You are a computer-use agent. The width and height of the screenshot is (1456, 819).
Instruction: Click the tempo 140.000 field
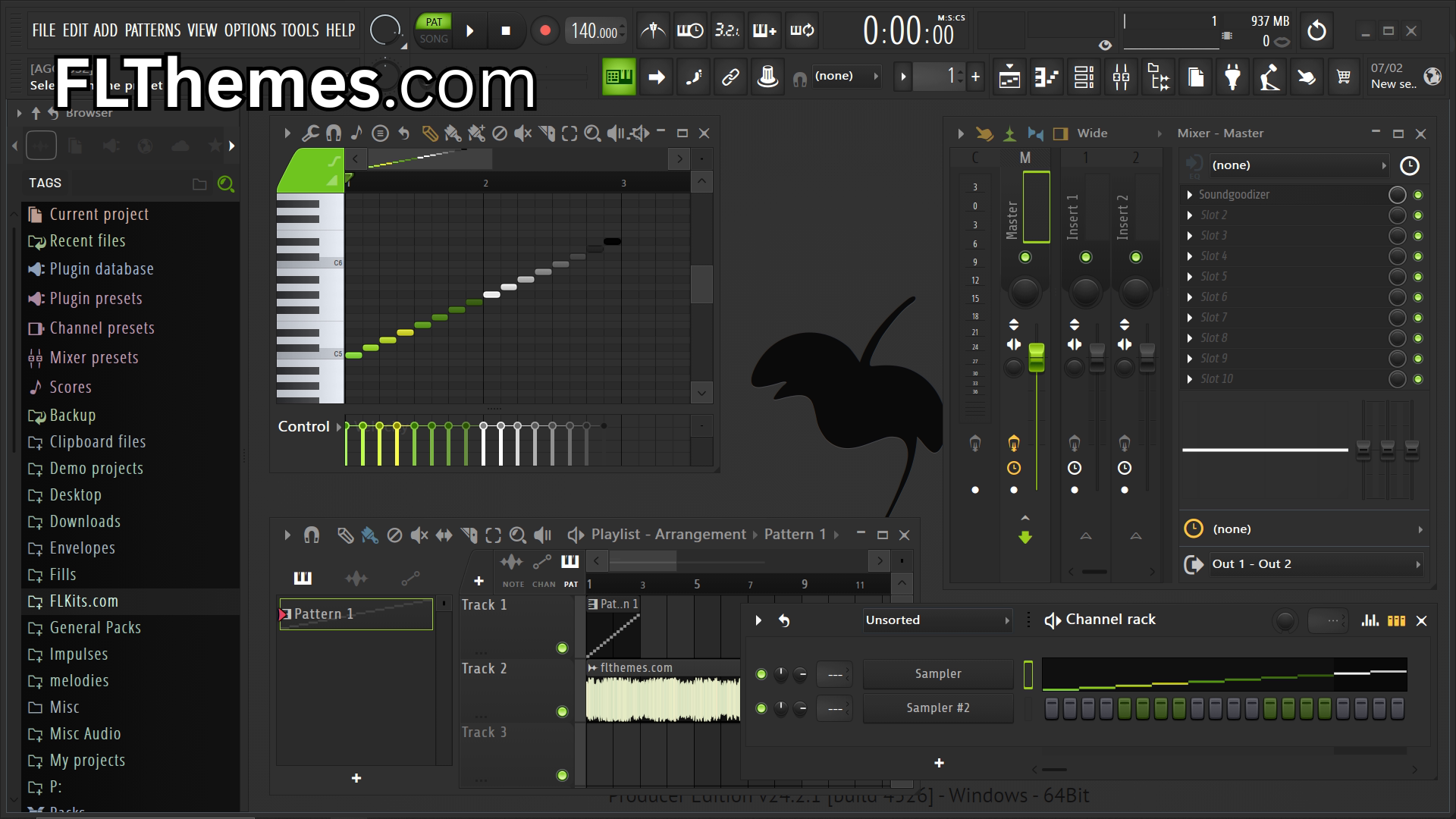pos(595,31)
